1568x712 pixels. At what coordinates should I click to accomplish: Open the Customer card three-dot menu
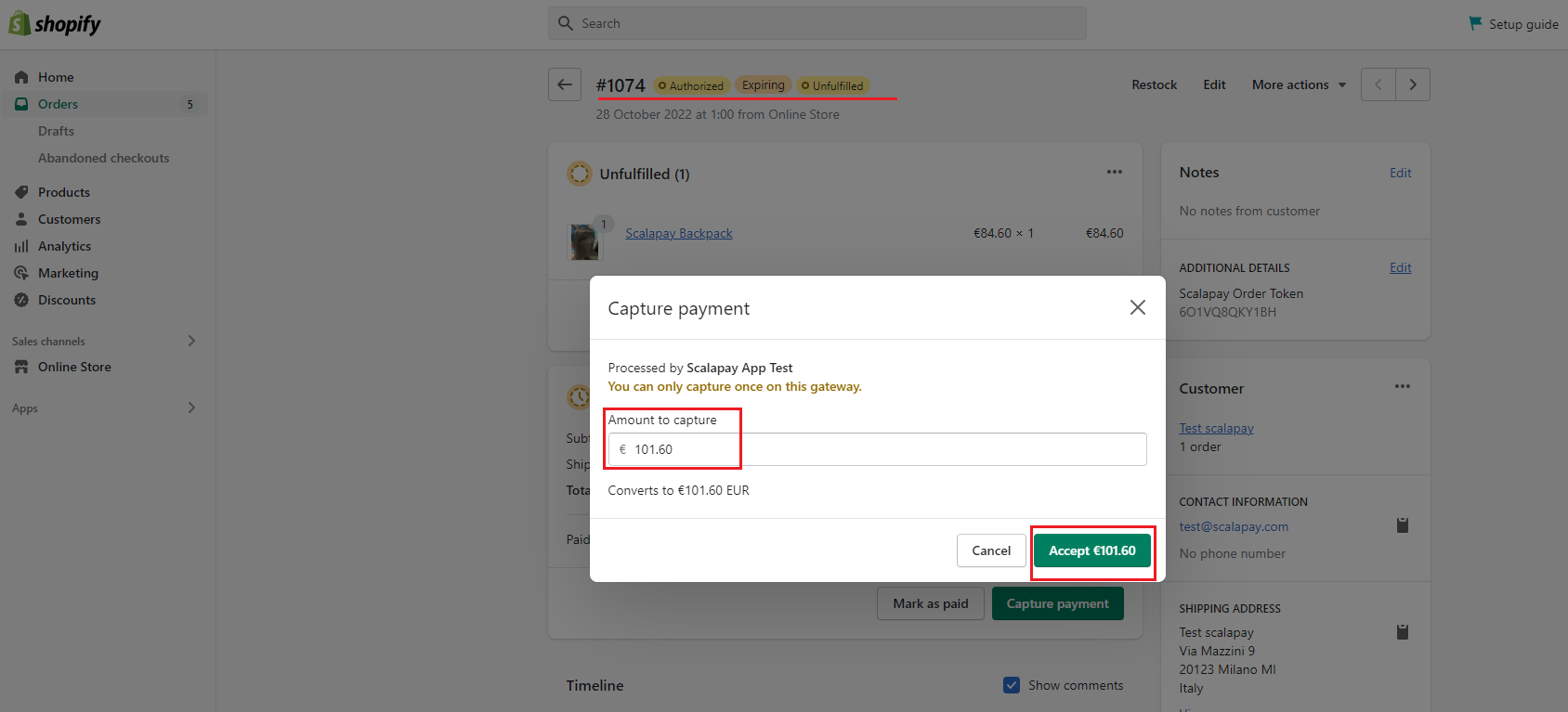tap(1403, 386)
